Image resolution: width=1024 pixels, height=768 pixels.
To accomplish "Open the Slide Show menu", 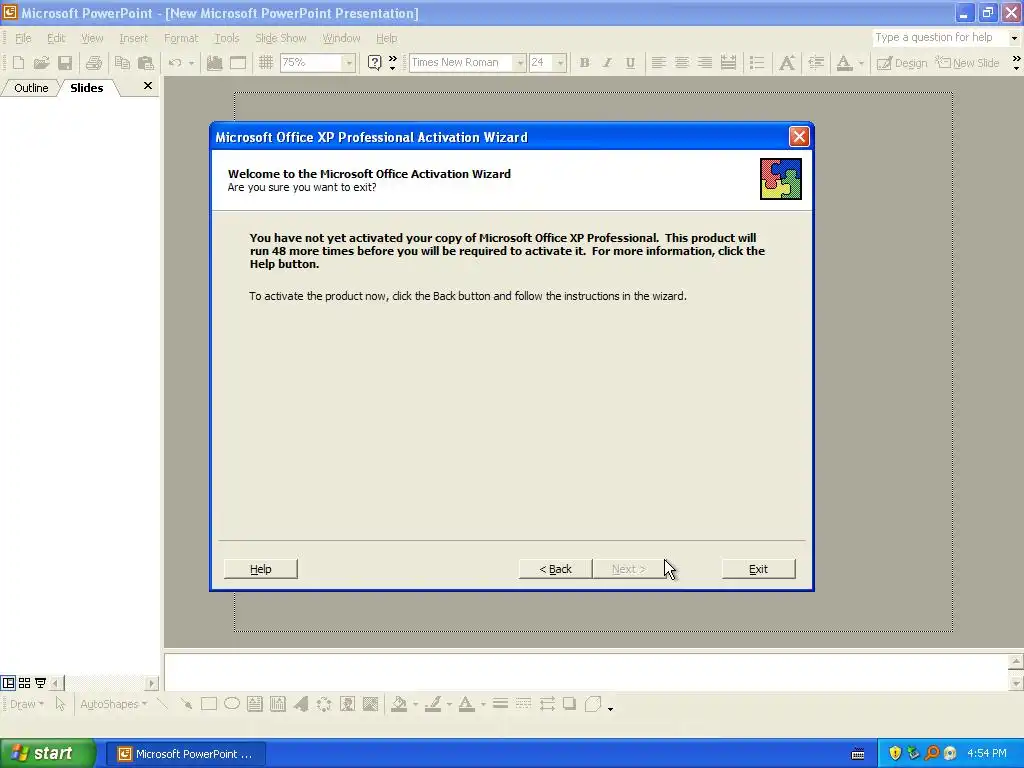I will click(x=281, y=38).
